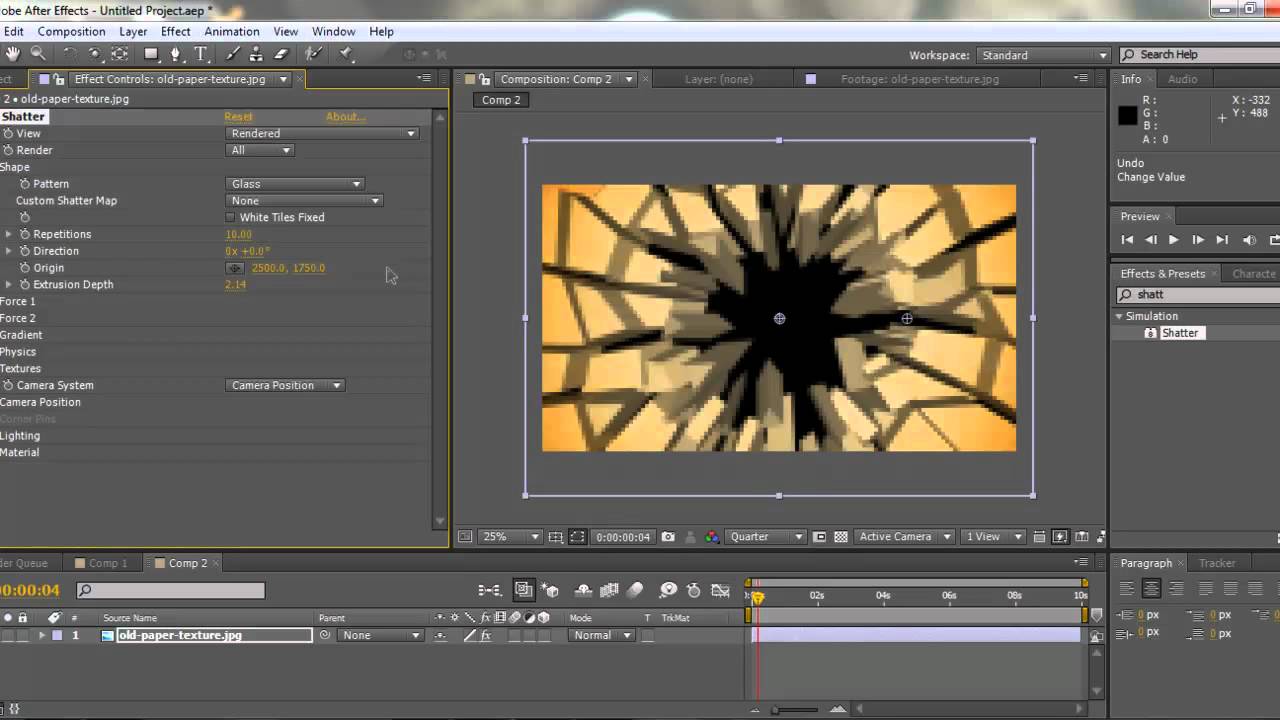The width and height of the screenshot is (1280, 720).
Task: Open the Render All dropdown
Action: point(260,150)
